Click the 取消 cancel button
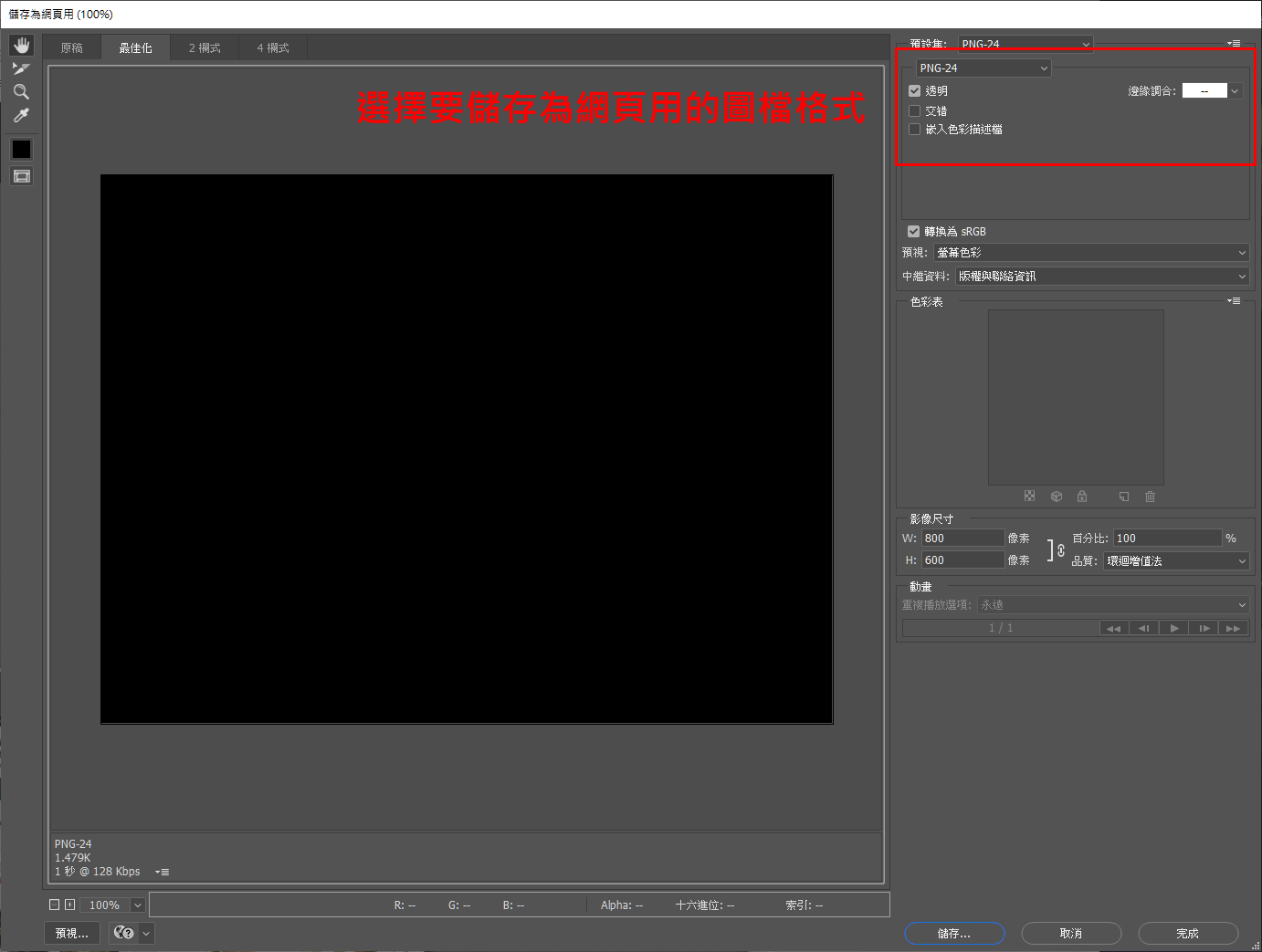This screenshot has width=1262, height=952. (x=1070, y=934)
